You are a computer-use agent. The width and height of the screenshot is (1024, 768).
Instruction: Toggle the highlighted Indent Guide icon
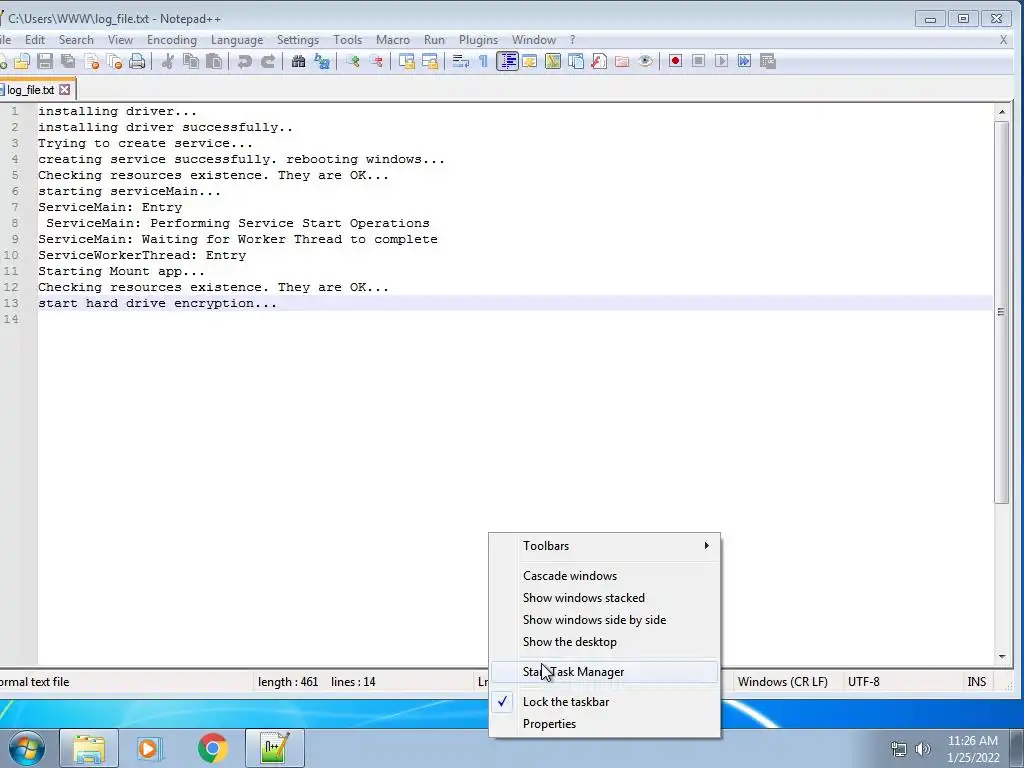pyautogui.click(x=507, y=61)
